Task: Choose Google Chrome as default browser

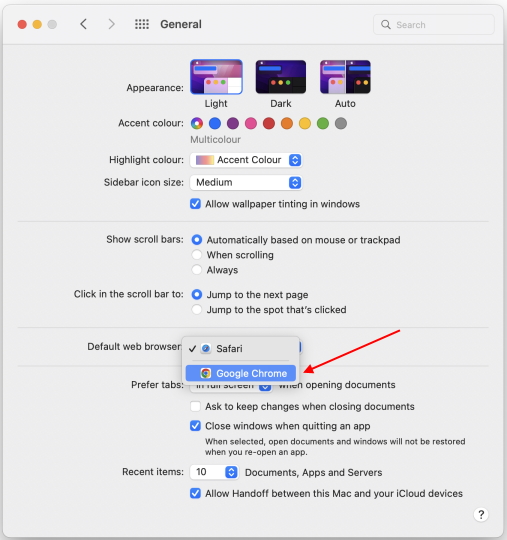Action: click(241, 373)
